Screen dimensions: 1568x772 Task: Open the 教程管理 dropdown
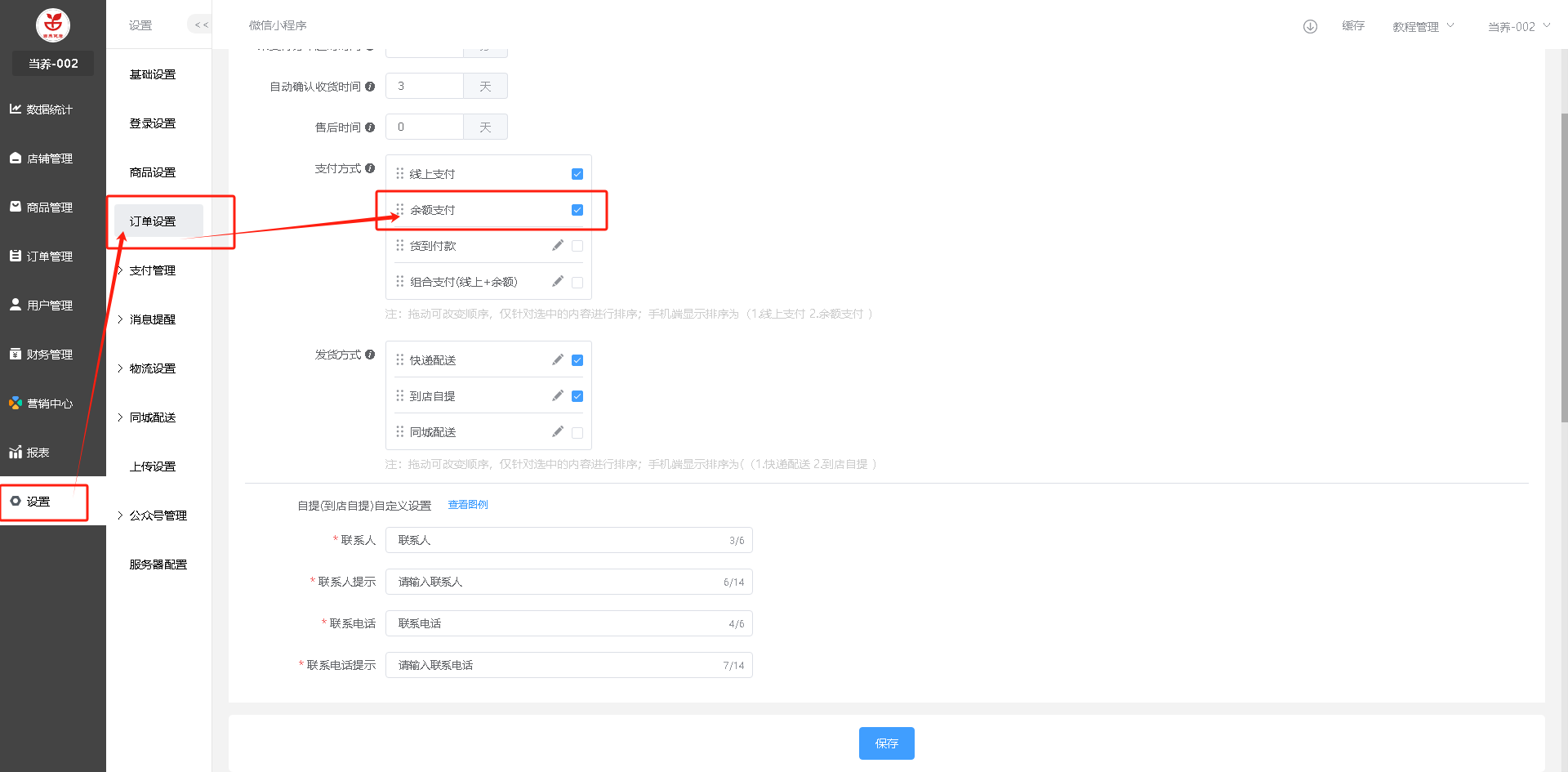coord(1423,27)
